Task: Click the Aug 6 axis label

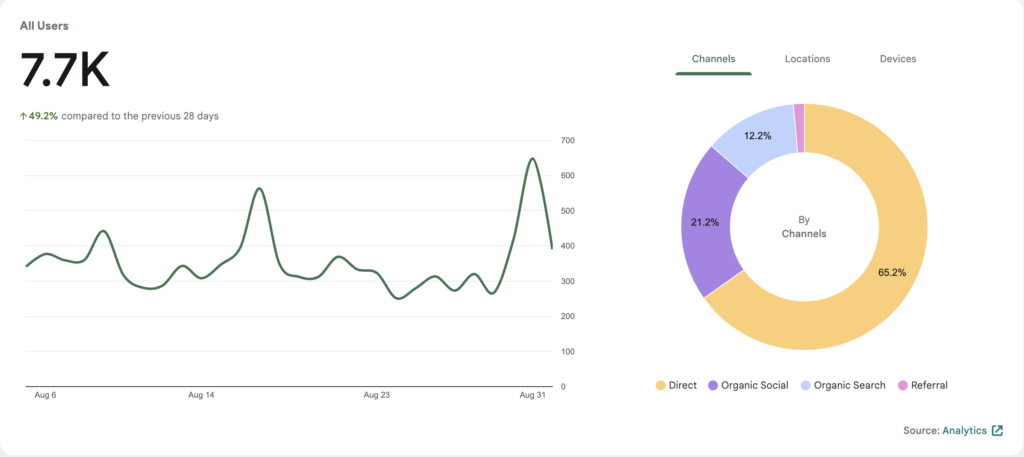Action: (x=45, y=395)
